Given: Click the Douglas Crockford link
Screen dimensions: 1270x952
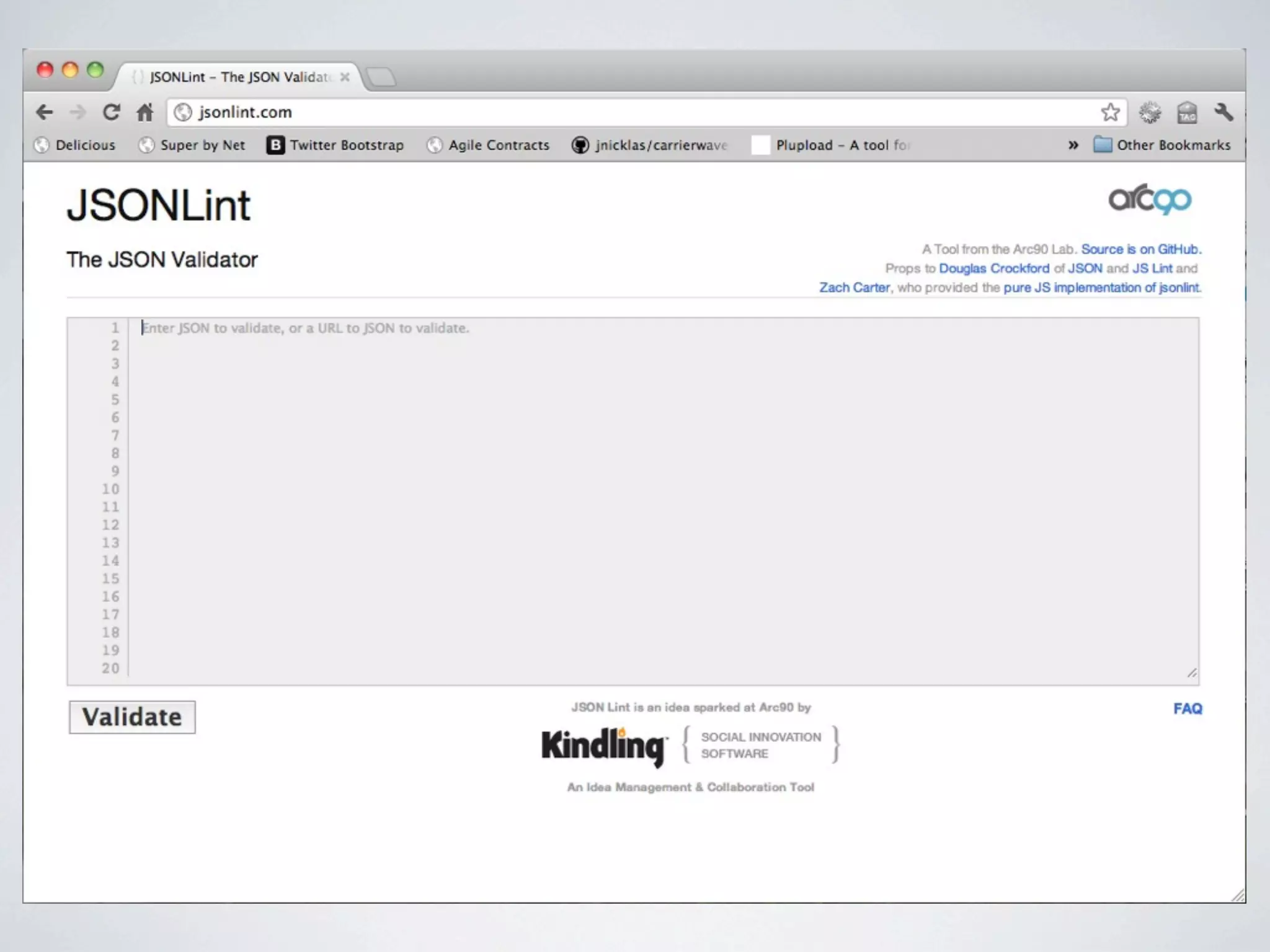Looking at the screenshot, I should click(x=994, y=268).
